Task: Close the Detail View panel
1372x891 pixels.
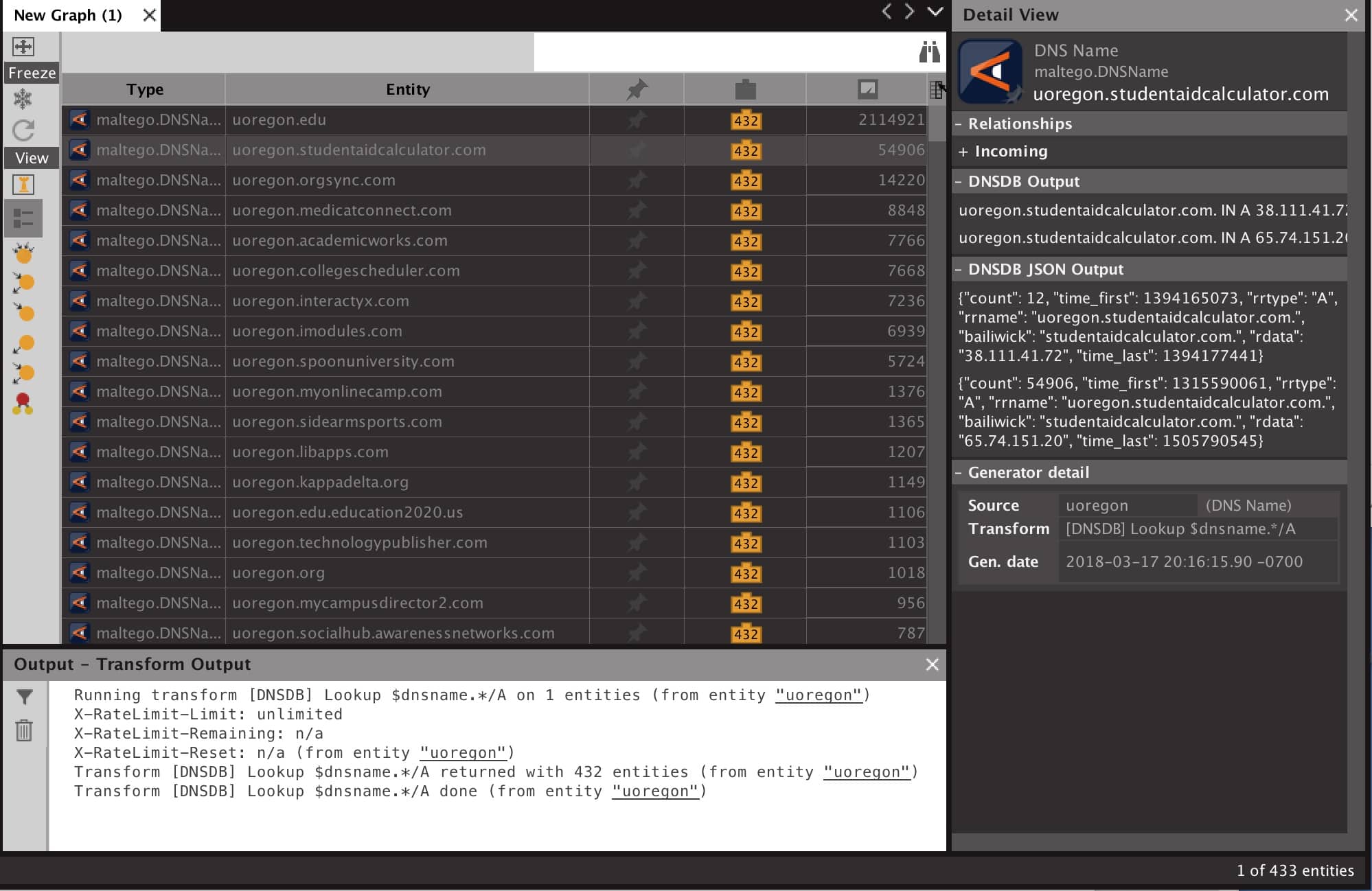Action: point(1351,15)
